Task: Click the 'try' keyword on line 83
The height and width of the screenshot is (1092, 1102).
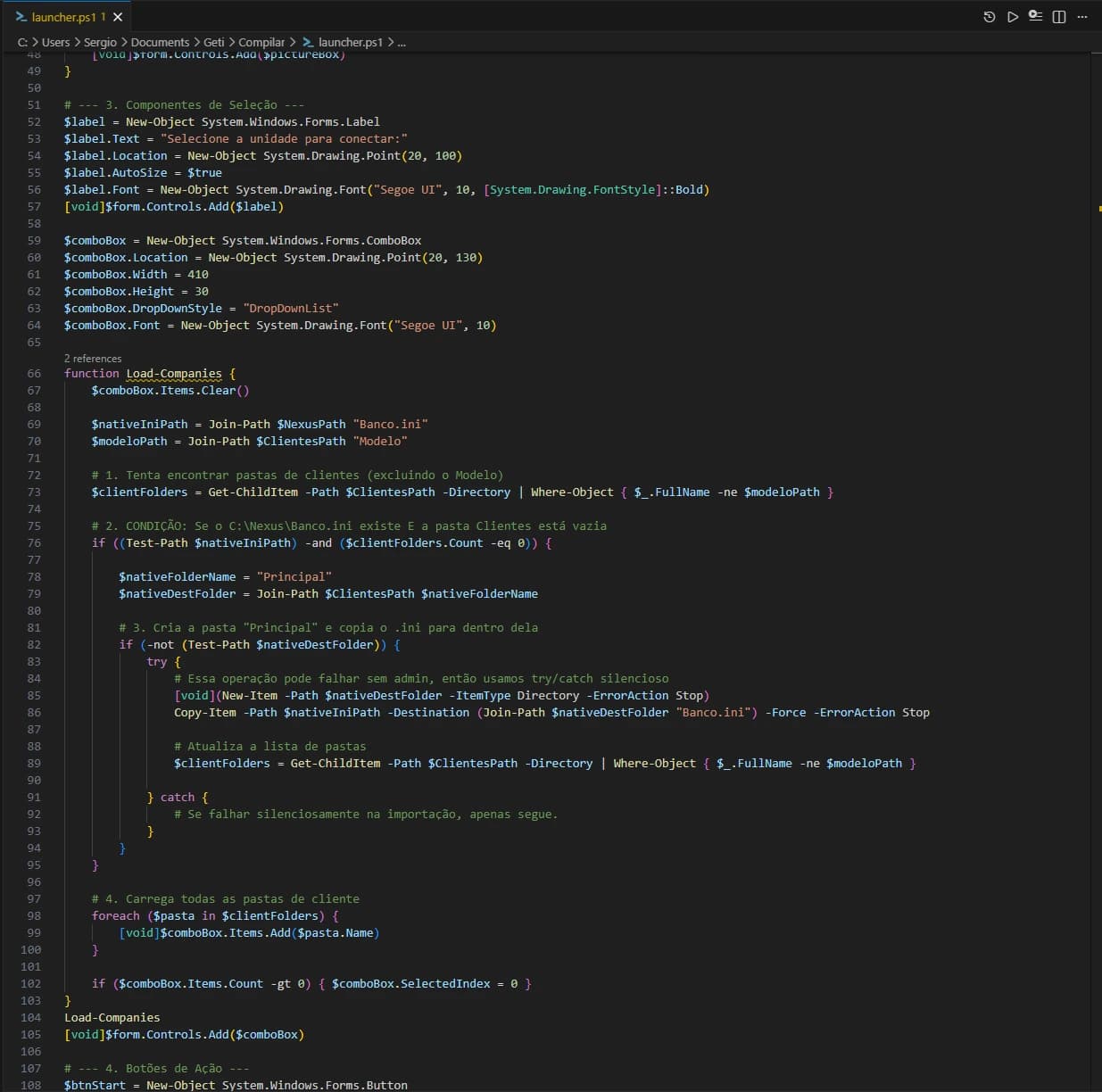Action: (157, 661)
